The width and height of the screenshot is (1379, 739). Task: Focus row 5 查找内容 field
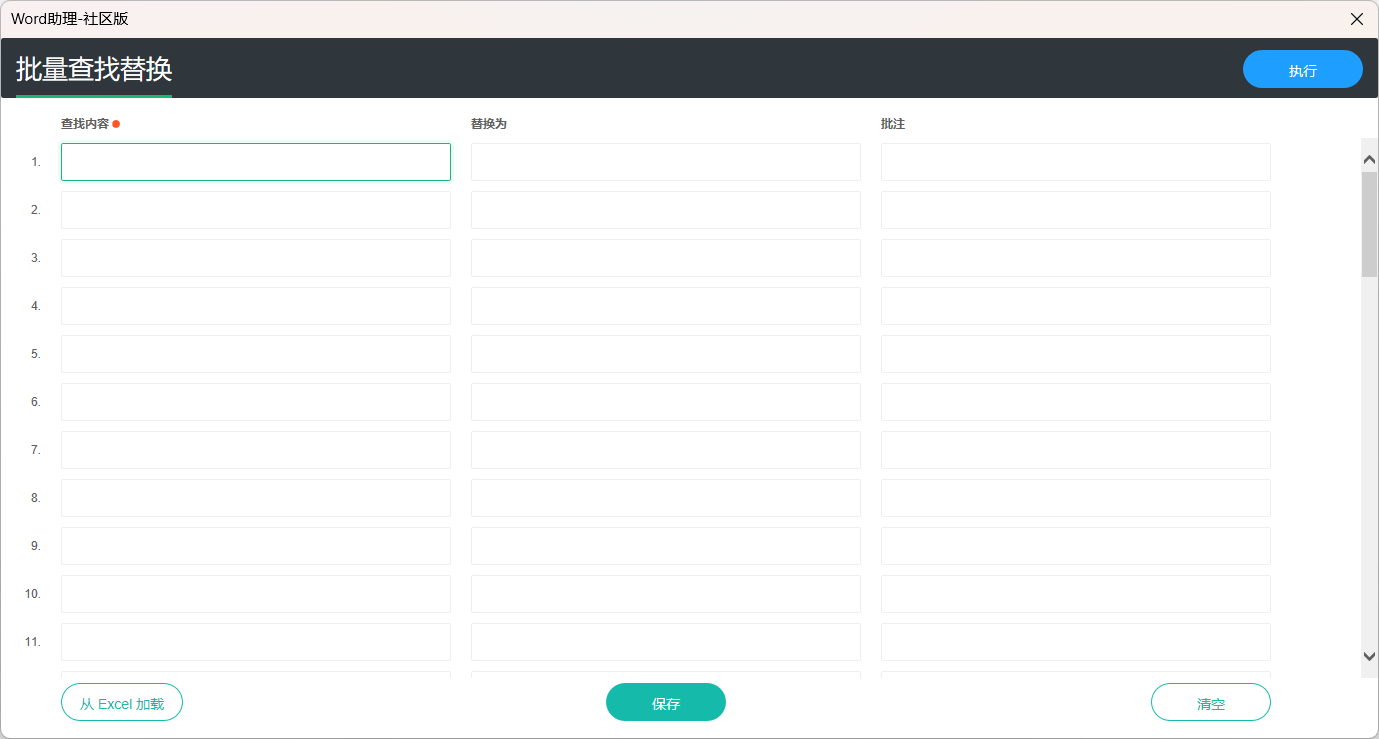(x=256, y=354)
